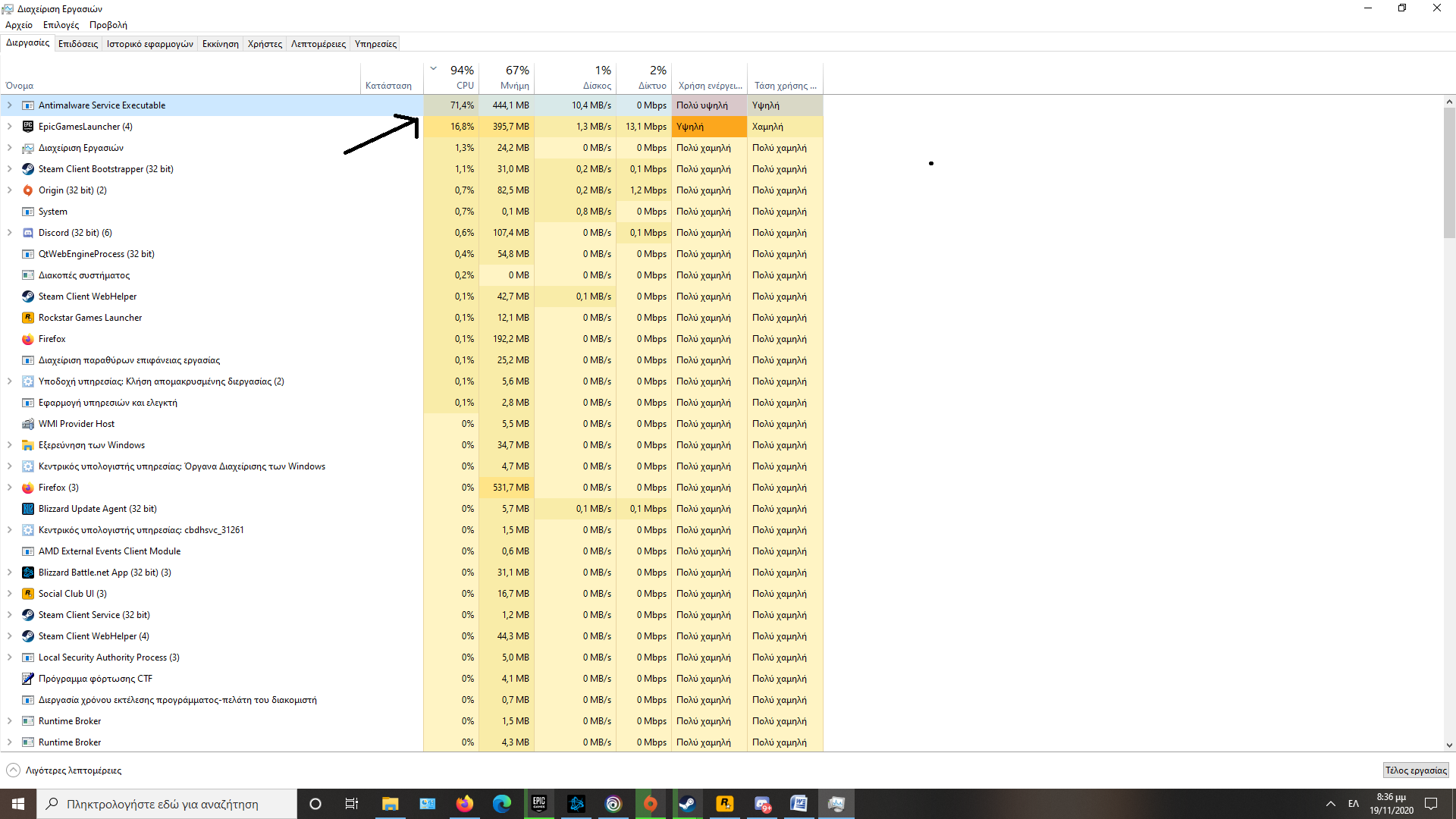Open the Αρχείο menu
The image size is (1456, 819).
click(19, 25)
